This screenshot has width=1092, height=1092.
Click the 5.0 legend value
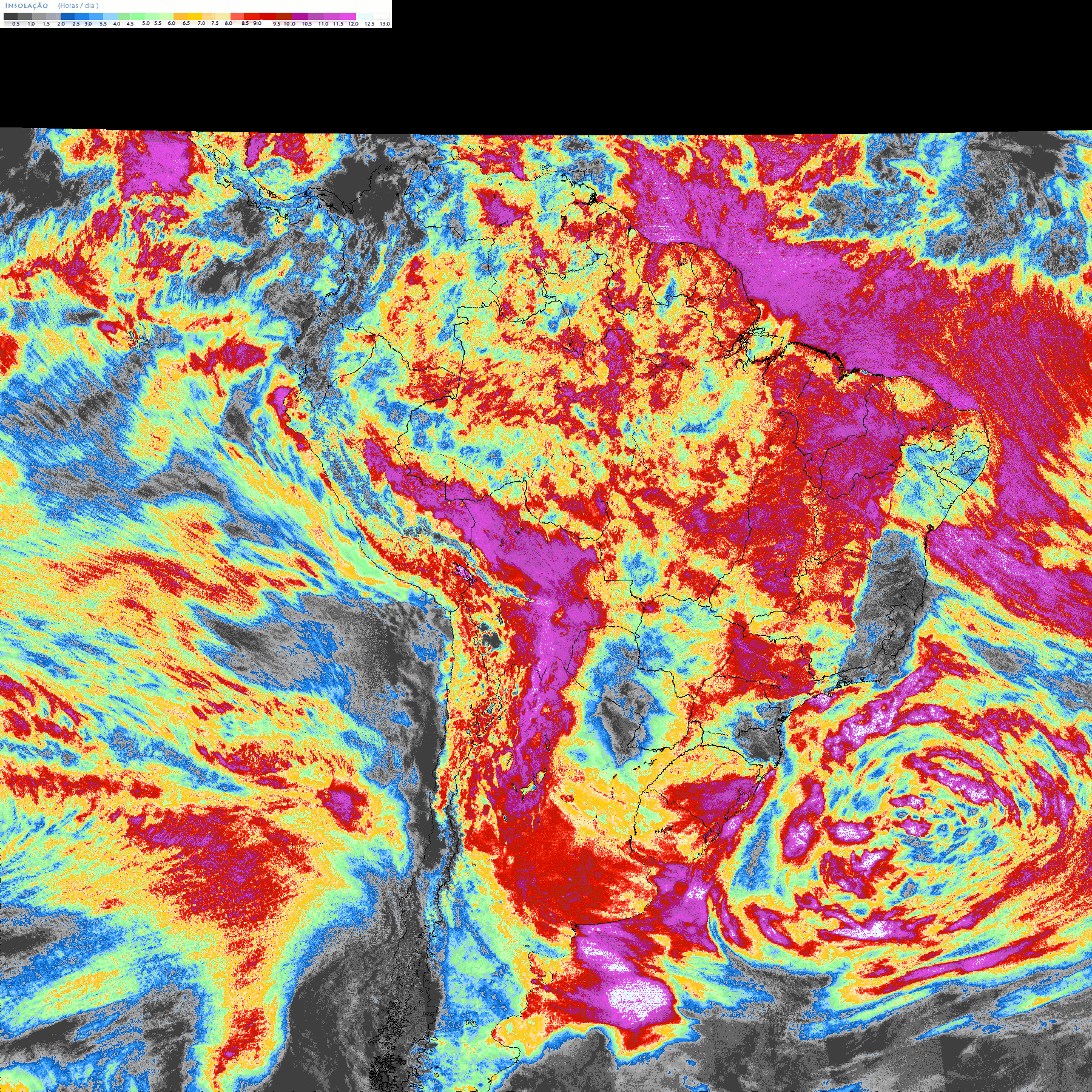(x=146, y=23)
